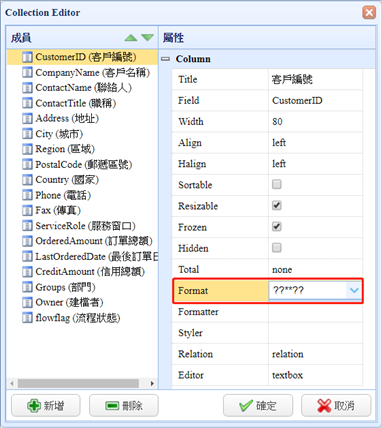382x428 pixels.
Task: Select ServiceRole (服務窗口) in member list
Action: coord(85,226)
